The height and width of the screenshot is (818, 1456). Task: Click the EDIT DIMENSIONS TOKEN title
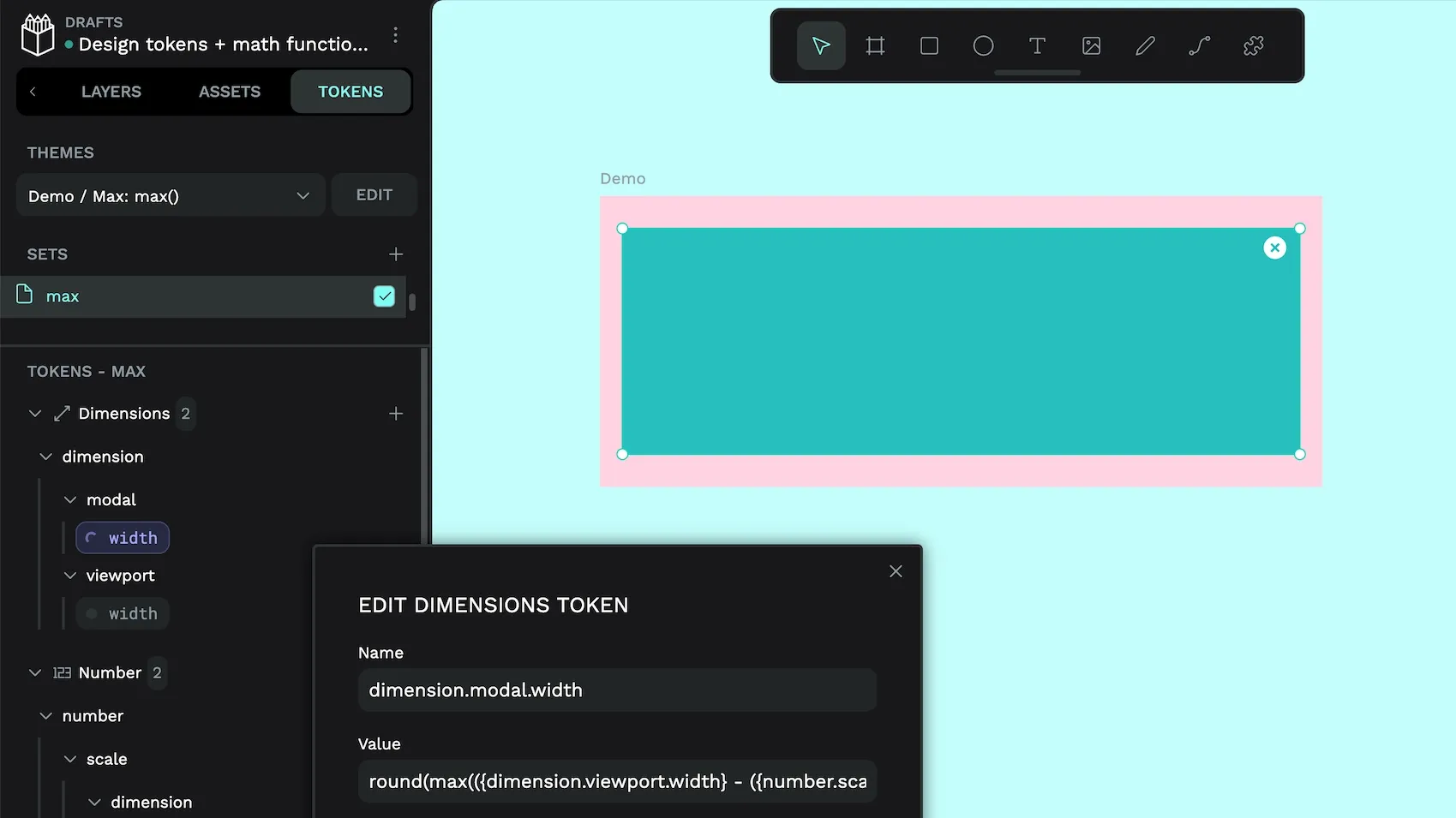pyautogui.click(x=494, y=606)
